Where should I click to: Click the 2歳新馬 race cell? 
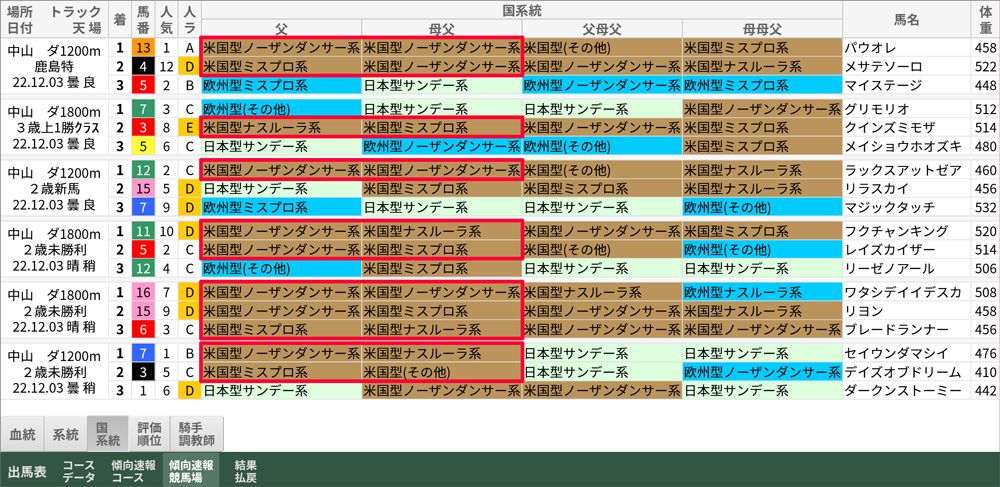coord(54,189)
